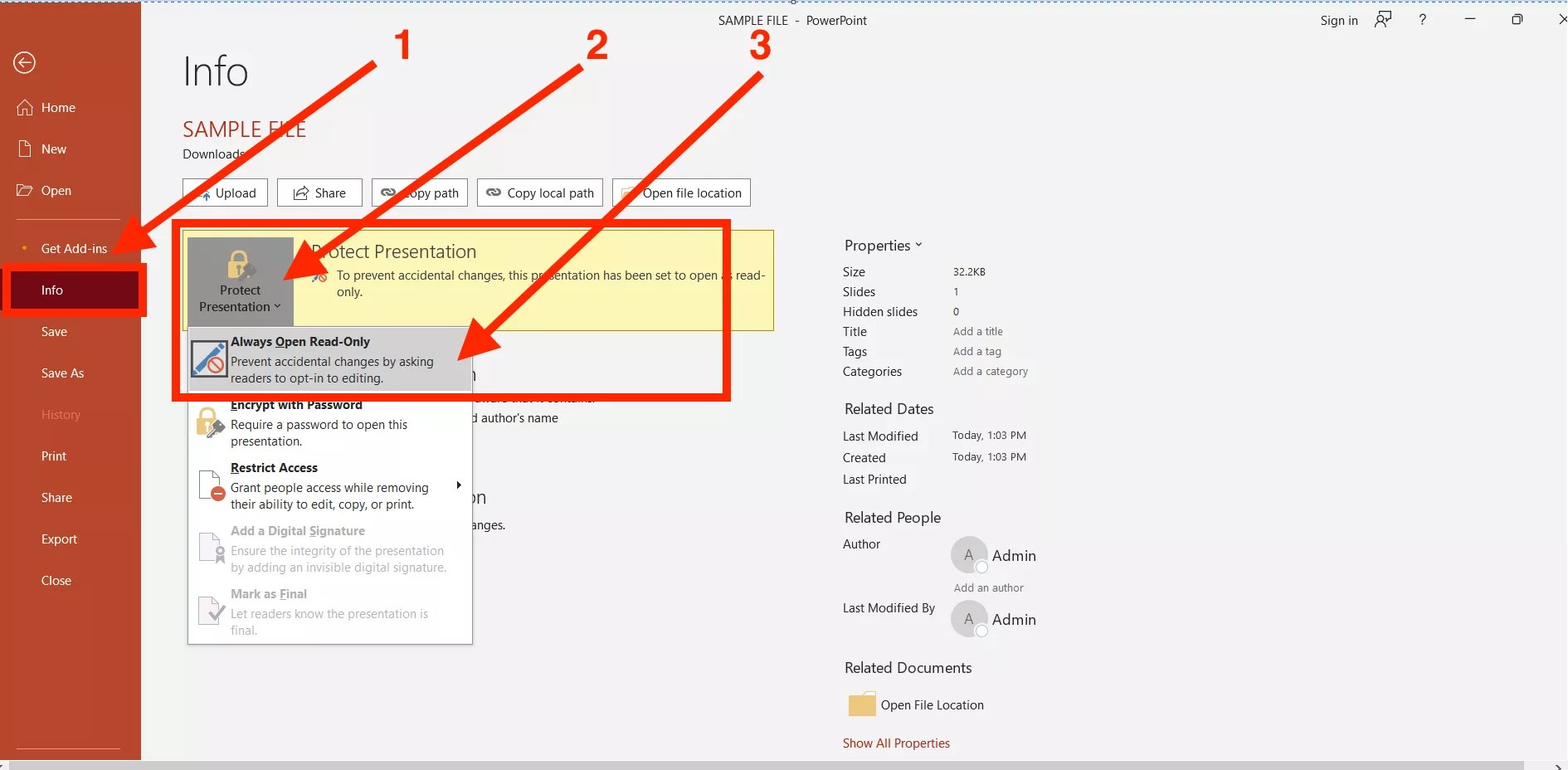The image size is (1568, 770).
Task: Expand the Restrict Access submenu arrow
Action: (x=459, y=485)
